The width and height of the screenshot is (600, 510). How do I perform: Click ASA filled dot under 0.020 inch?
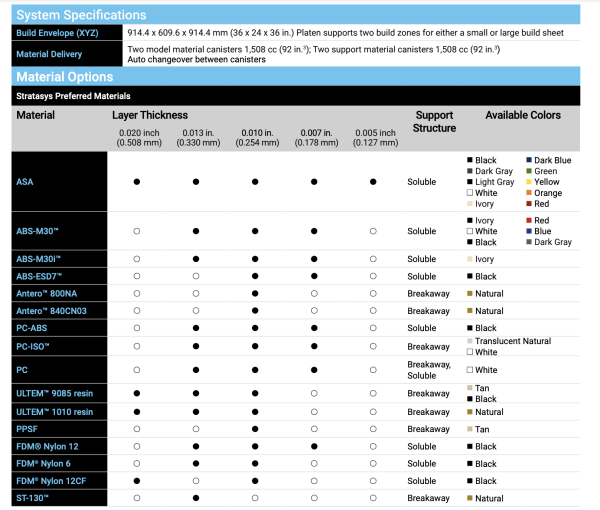point(136,182)
